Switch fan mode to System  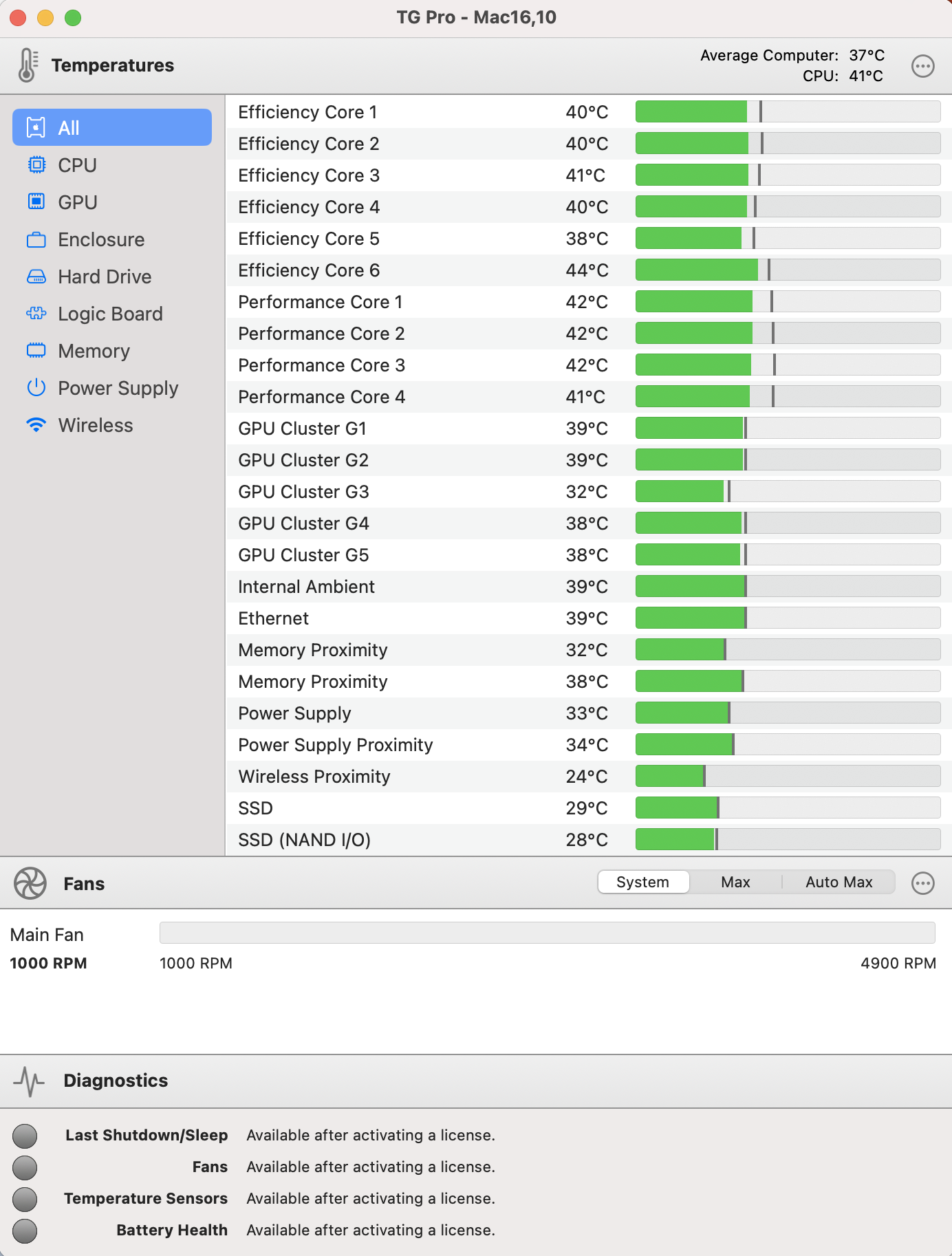tap(642, 882)
